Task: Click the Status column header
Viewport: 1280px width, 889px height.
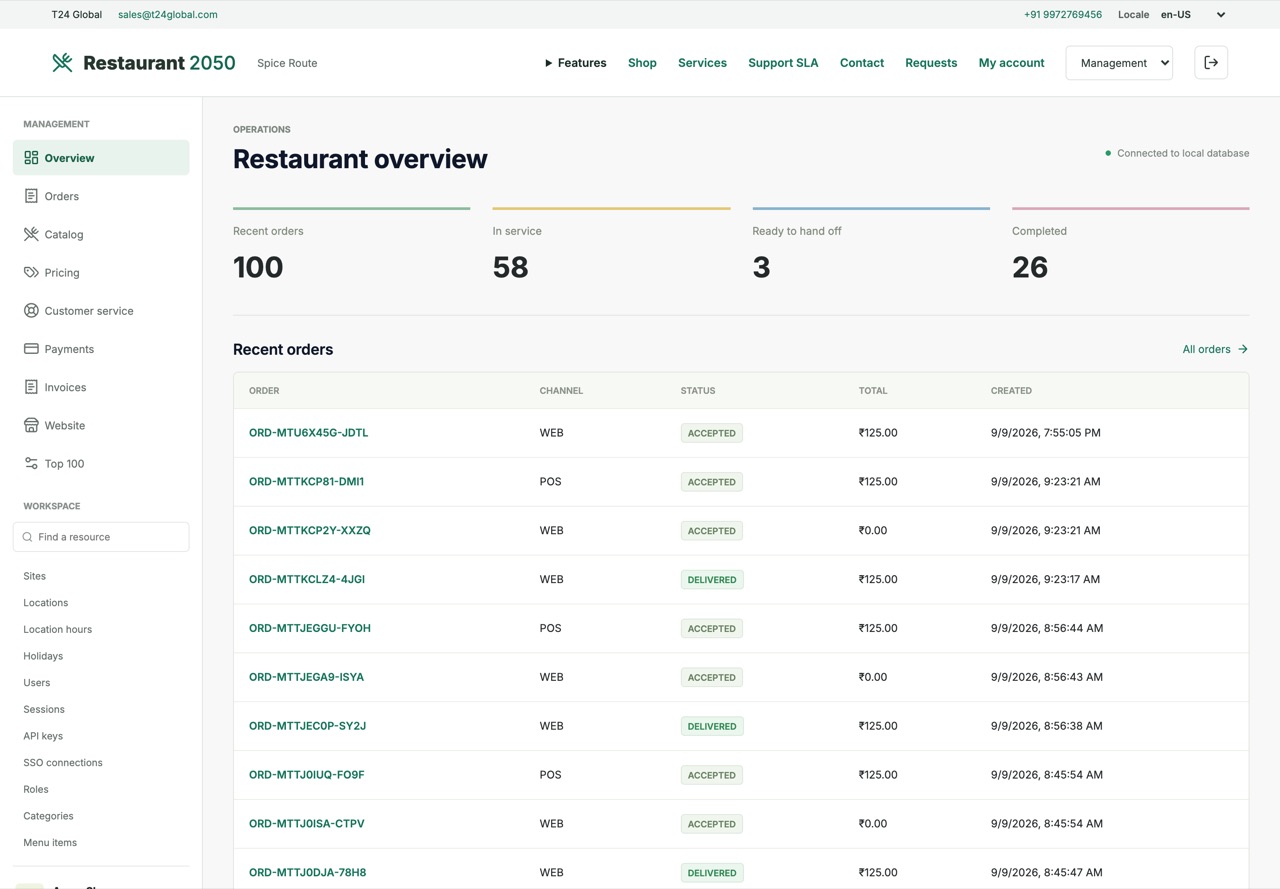Action: click(x=698, y=391)
